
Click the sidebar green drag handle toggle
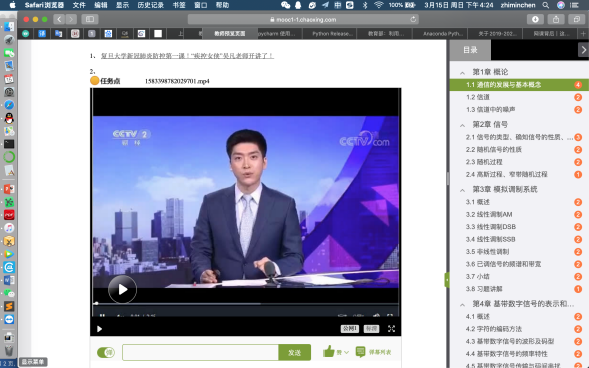point(447,280)
